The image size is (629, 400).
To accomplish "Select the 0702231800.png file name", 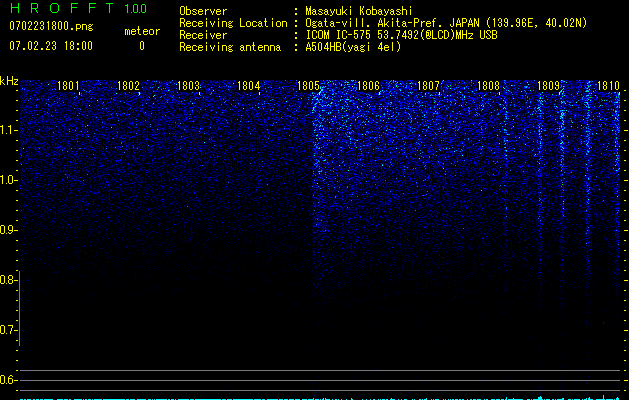I will pos(51,26).
